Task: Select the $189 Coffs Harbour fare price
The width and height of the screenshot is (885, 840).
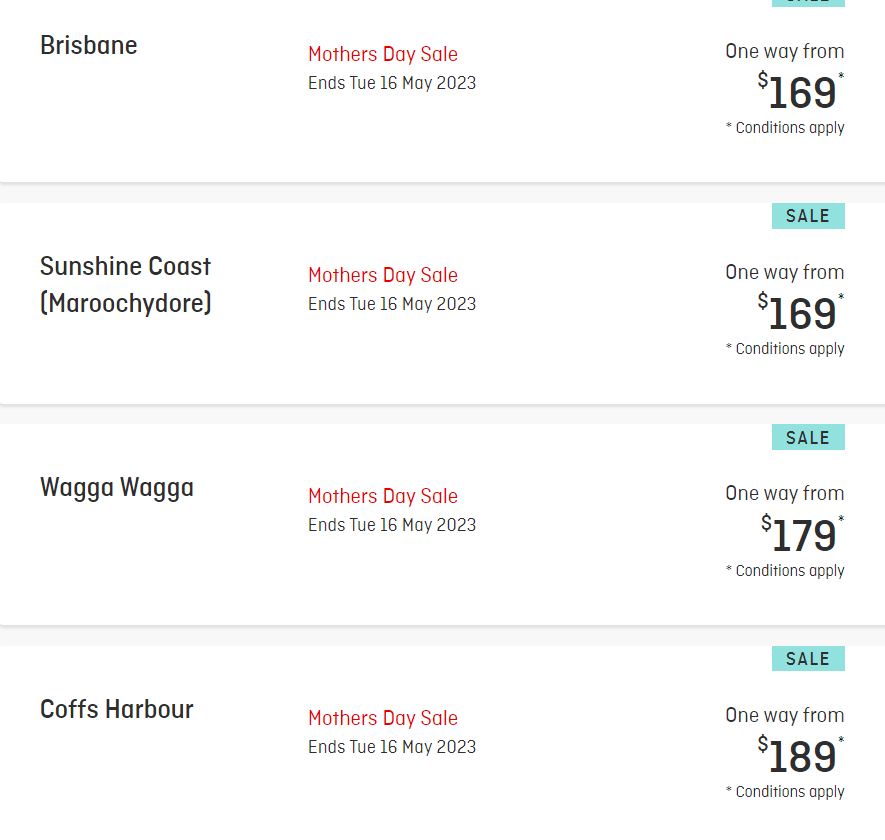Action: pyautogui.click(x=800, y=755)
